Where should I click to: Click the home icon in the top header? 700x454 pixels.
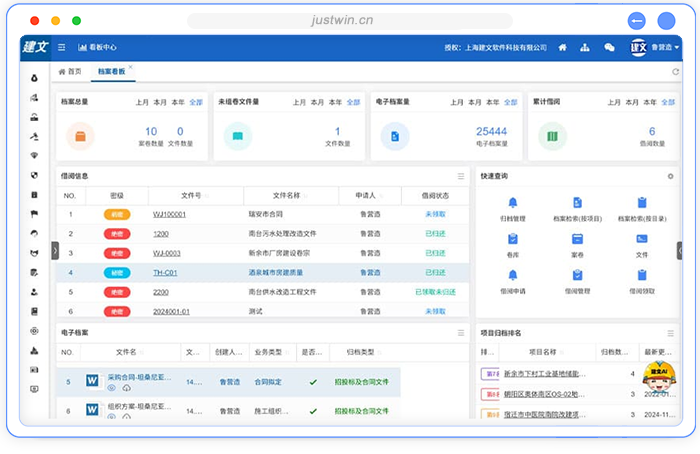(x=563, y=47)
